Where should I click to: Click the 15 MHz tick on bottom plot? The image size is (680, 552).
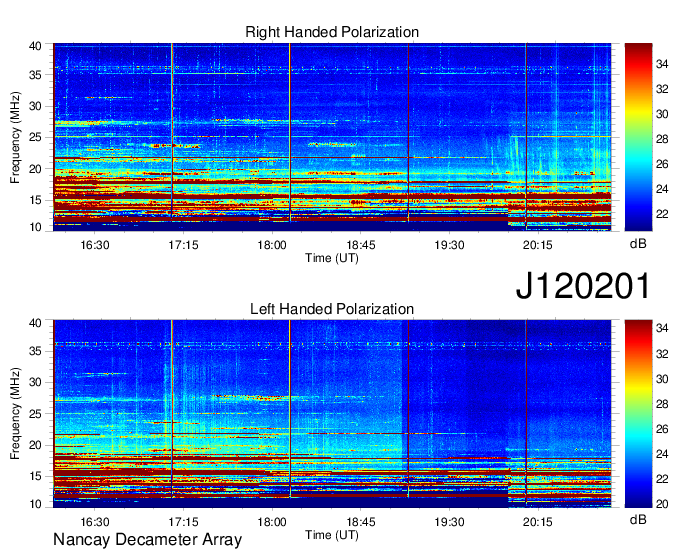pos(36,476)
